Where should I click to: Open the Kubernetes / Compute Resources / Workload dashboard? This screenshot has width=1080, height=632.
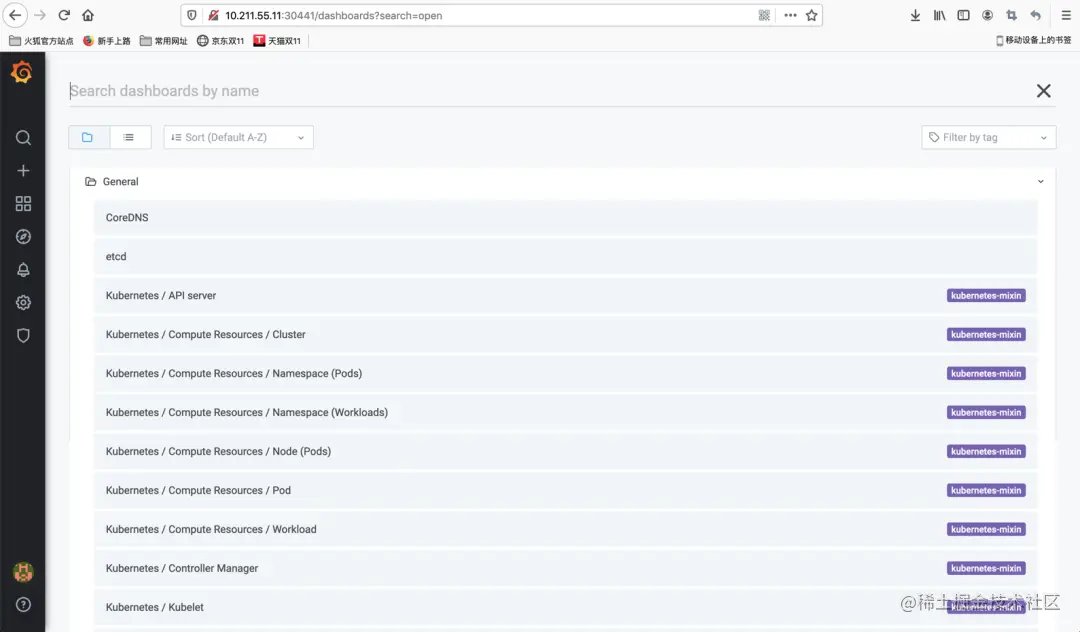coord(565,529)
